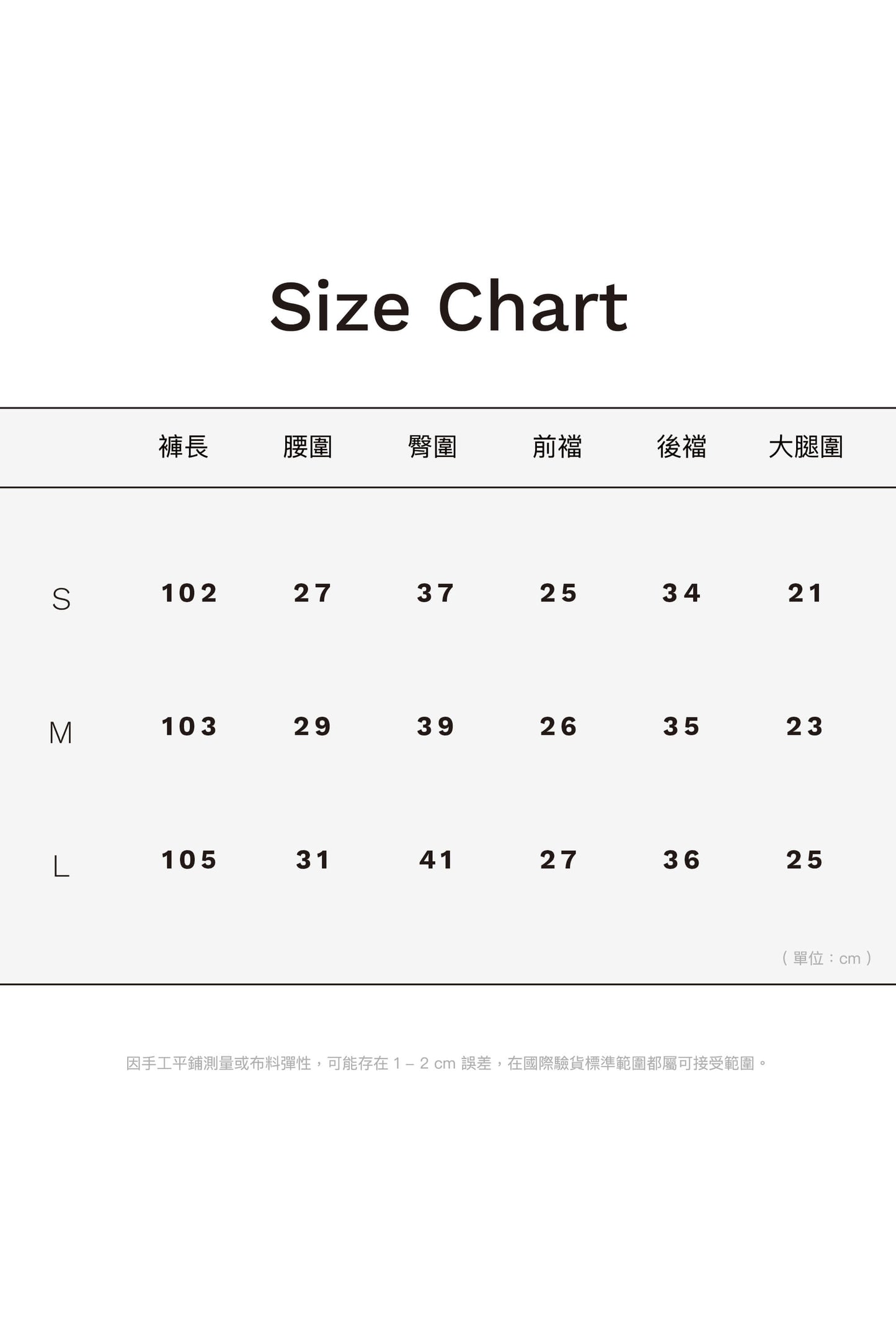Click the L pants length value 105

point(189,859)
